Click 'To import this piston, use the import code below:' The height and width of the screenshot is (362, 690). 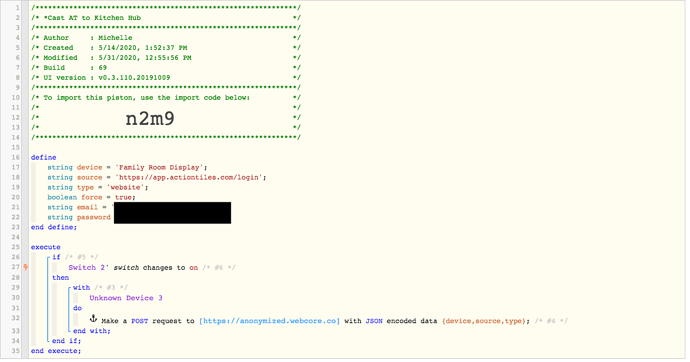pos(147,98)
